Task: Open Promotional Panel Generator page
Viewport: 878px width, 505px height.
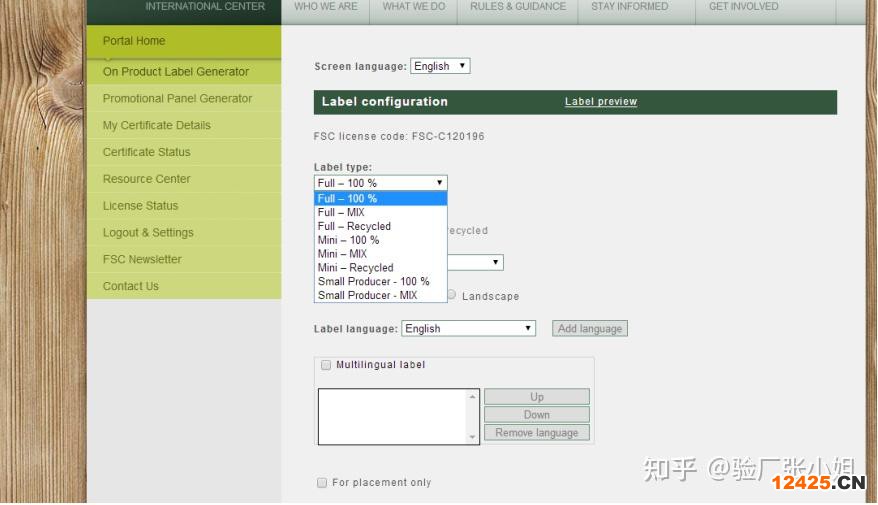Action: pos(177,99)
